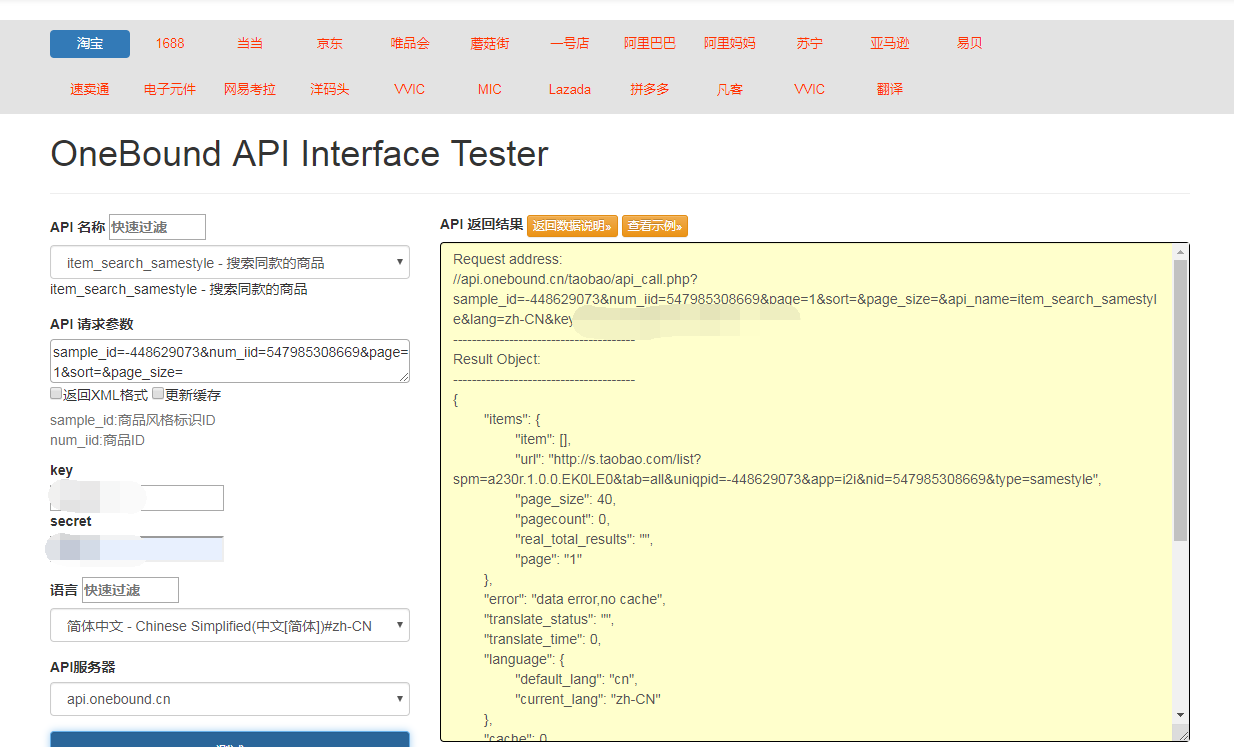Expand the api.onebound.cn server dropdown
This screenshot has height=747, width=1234.
tap(230, 699)
